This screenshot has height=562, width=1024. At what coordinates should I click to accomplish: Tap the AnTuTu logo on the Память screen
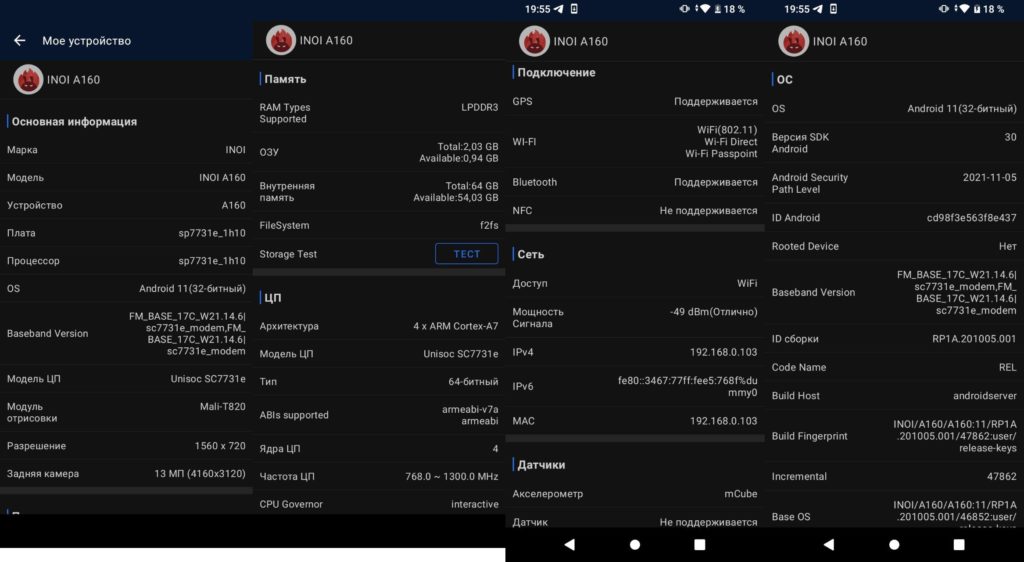pyautogui.click(x=281, y=40)
